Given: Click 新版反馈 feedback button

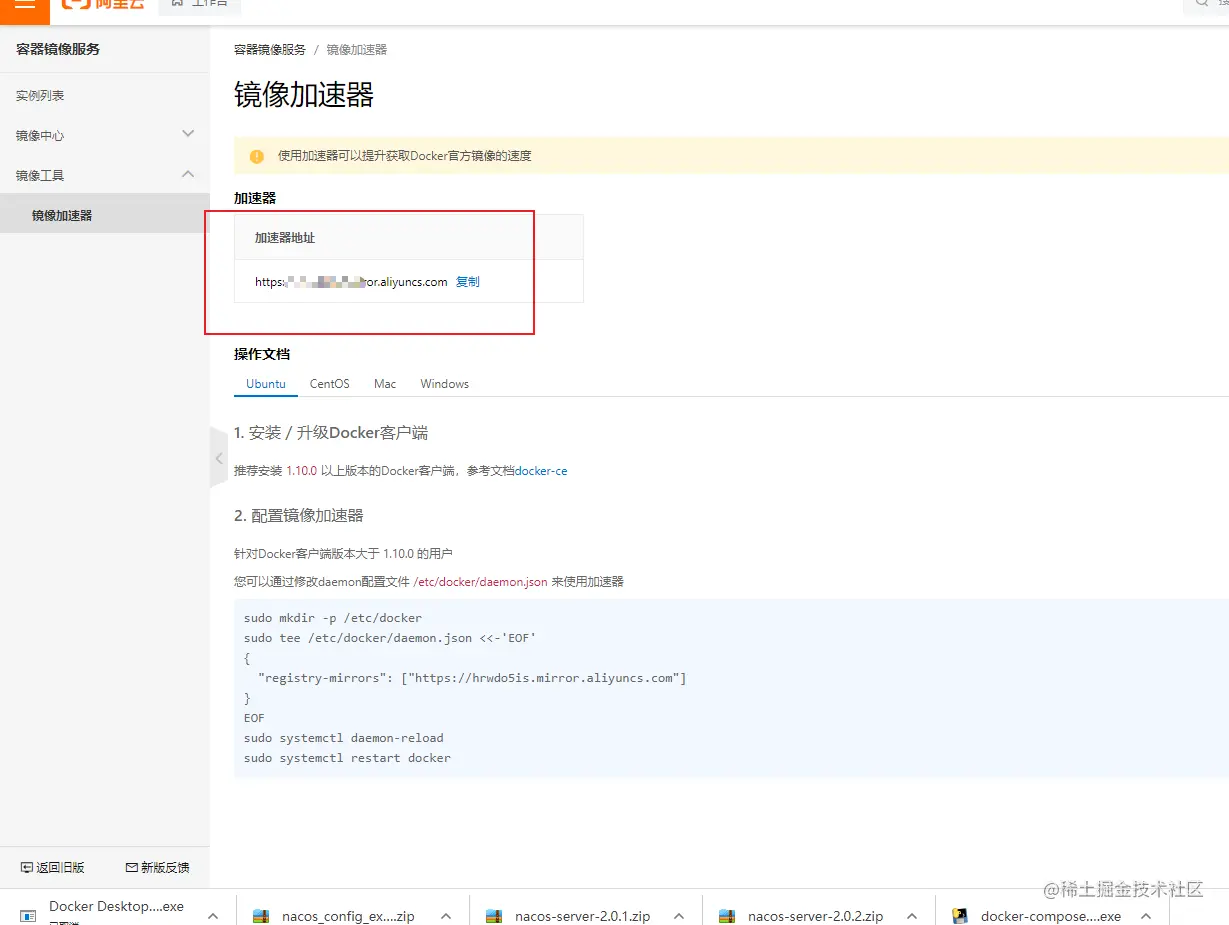Looking at the screenshot, I should tap(158, 867).
